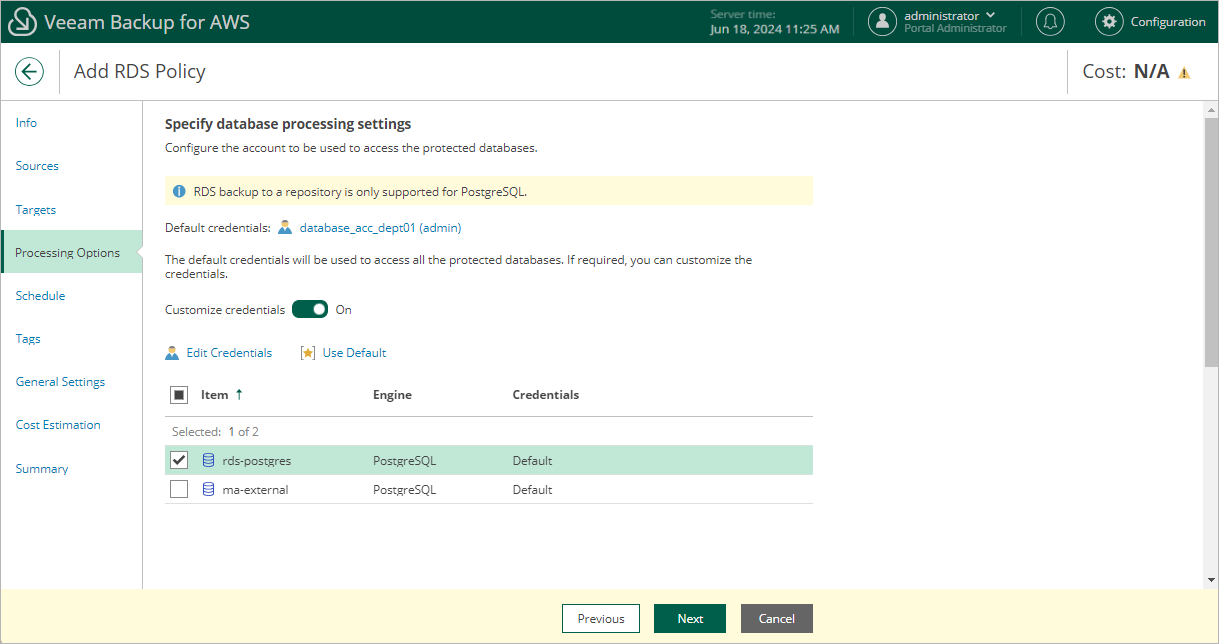
Task: Turn off Customize credentials toggle
Action: pos(310,310)
